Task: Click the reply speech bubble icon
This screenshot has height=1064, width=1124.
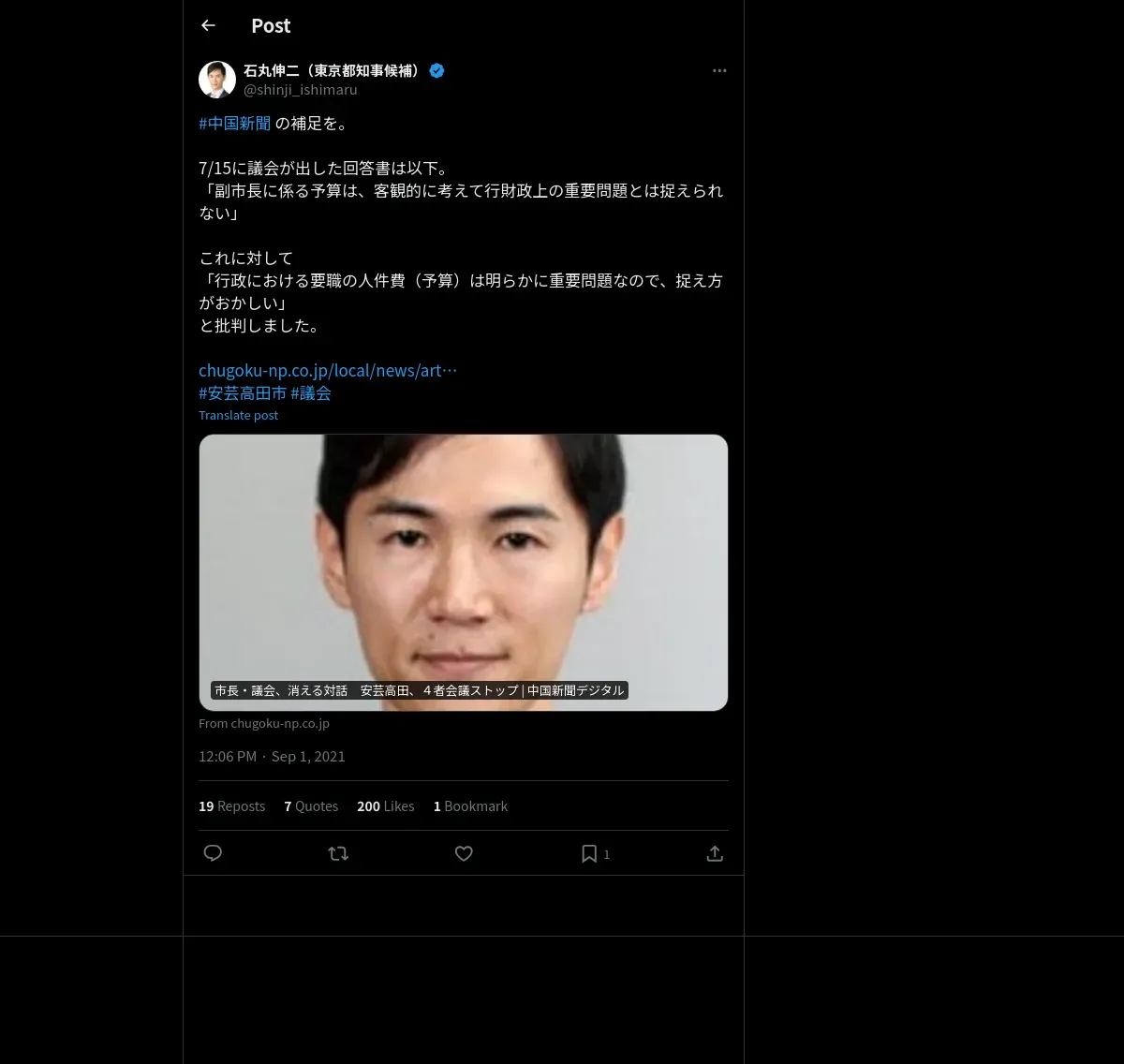Action: point(213,853)
